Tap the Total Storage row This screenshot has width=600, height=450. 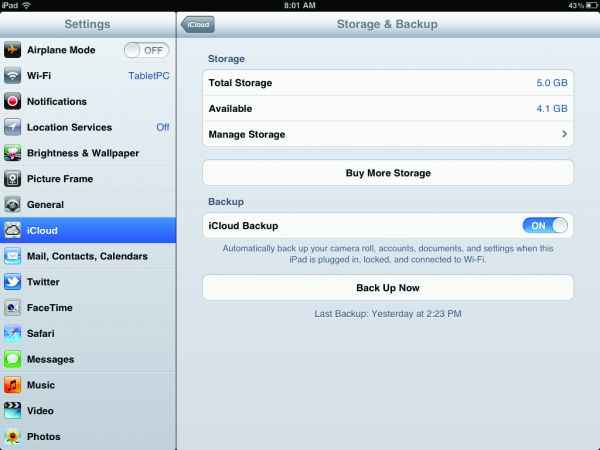tap(388, 83)
